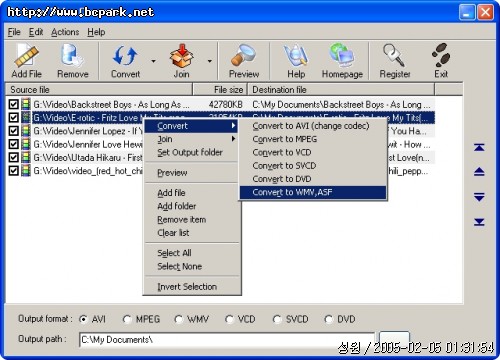Image resolution: width=500 pixels, height=360 pixels.
Task: Click the Source file column header
Action: pos(99,90)
